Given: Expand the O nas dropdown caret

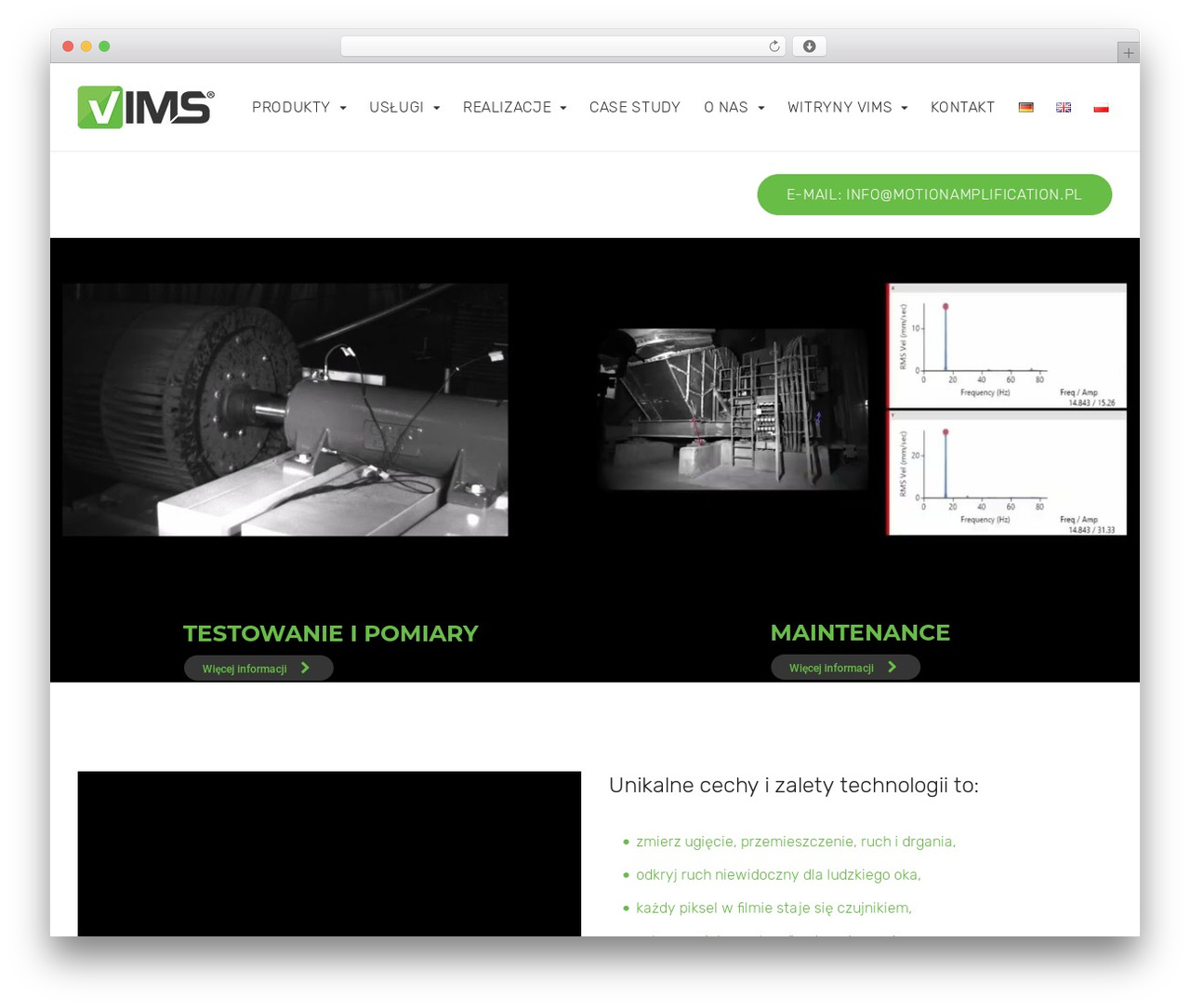Looking at the screenshot, I should coord(761,109).
